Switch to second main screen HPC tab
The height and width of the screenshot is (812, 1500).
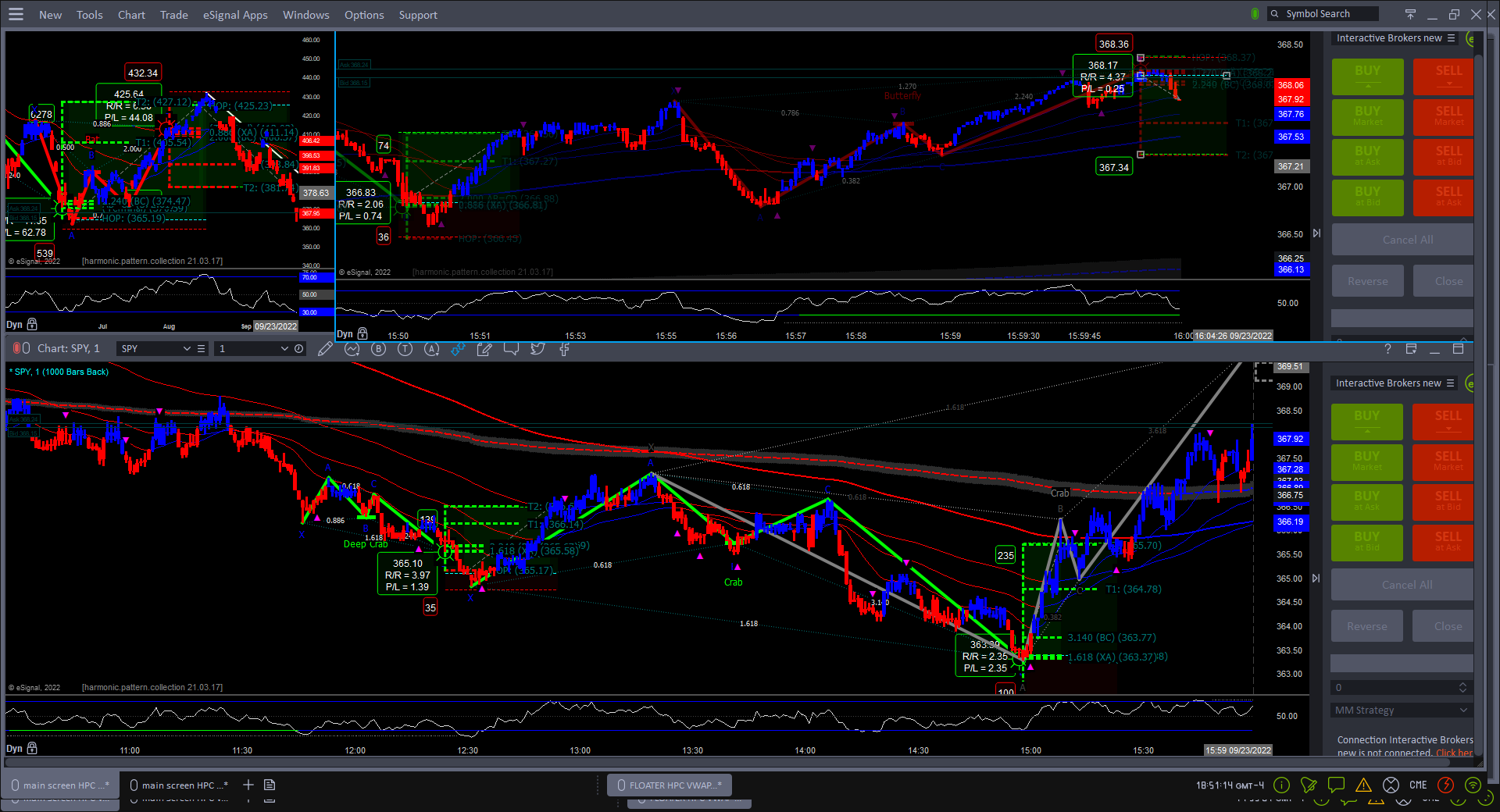[179, 785]
